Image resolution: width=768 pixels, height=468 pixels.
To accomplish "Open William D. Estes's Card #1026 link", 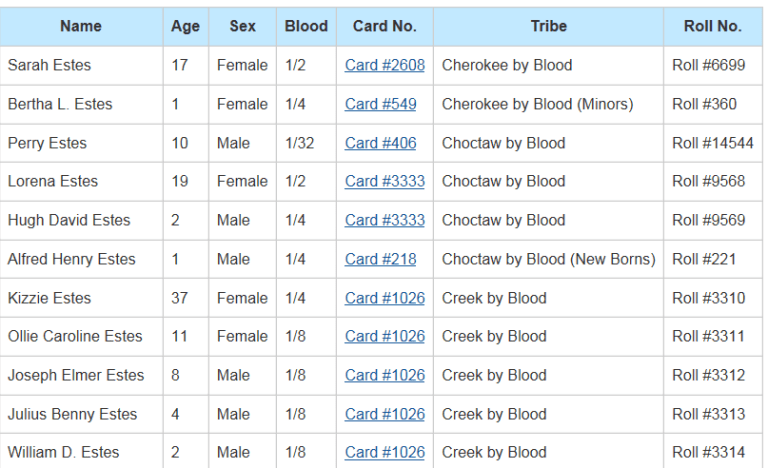I will tap(384, 452).
